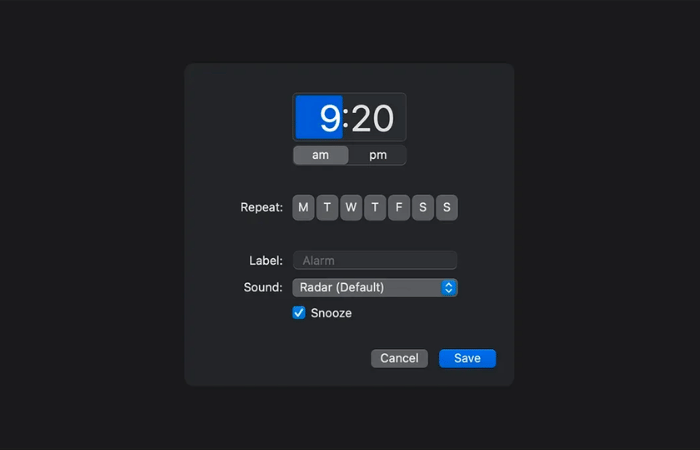Uncheck the Snooze checkbox
Image resolution: width=700 pixels, height=450 pixels.
tap(299, 313)
